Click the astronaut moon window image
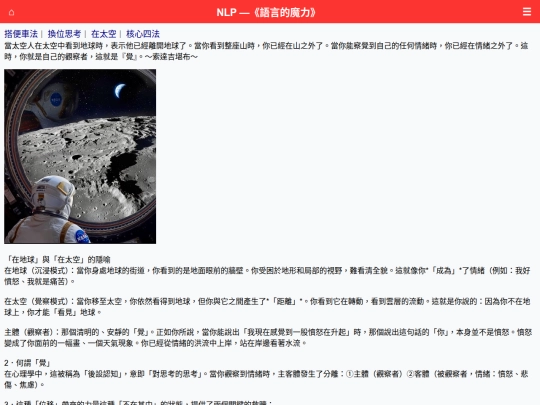This screenshot has height=405, width=540. pos(80,156)
